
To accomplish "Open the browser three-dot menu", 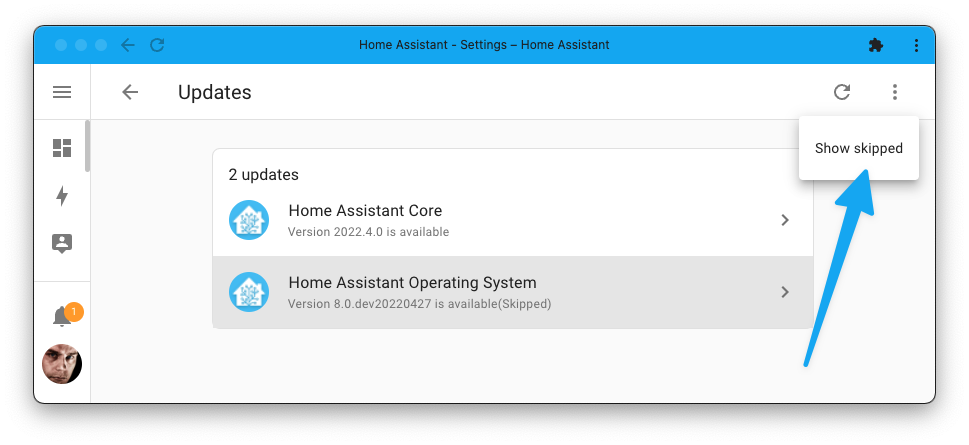I will [916, 45].
